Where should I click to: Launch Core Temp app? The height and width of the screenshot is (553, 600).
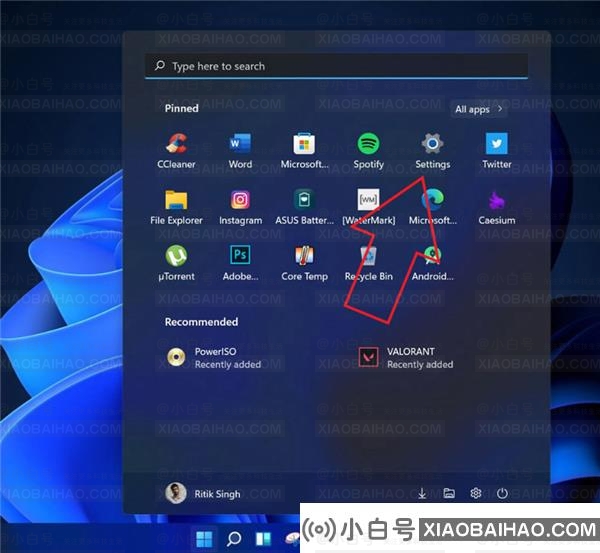click(x=304, y=263)
